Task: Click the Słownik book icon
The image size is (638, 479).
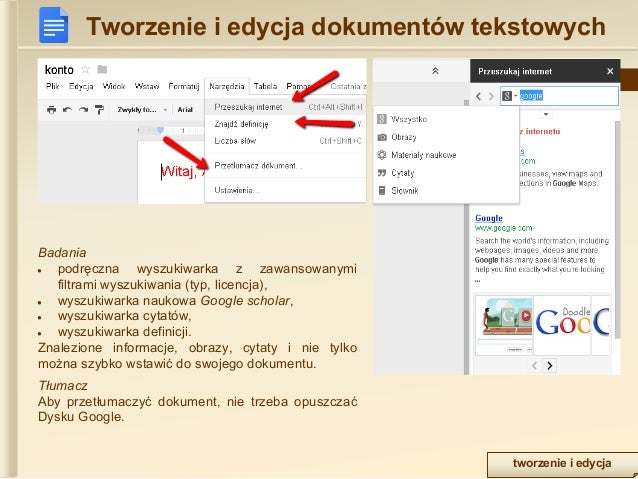Action: pos(382,190)
